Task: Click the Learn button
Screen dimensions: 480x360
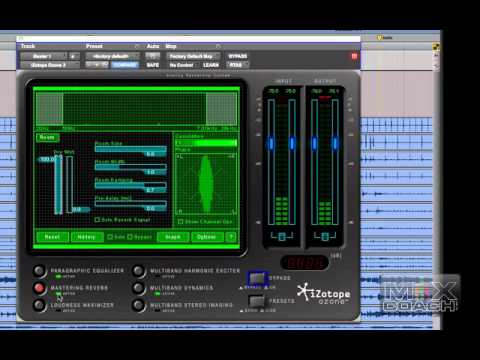Action: click(x=211, y=65)
